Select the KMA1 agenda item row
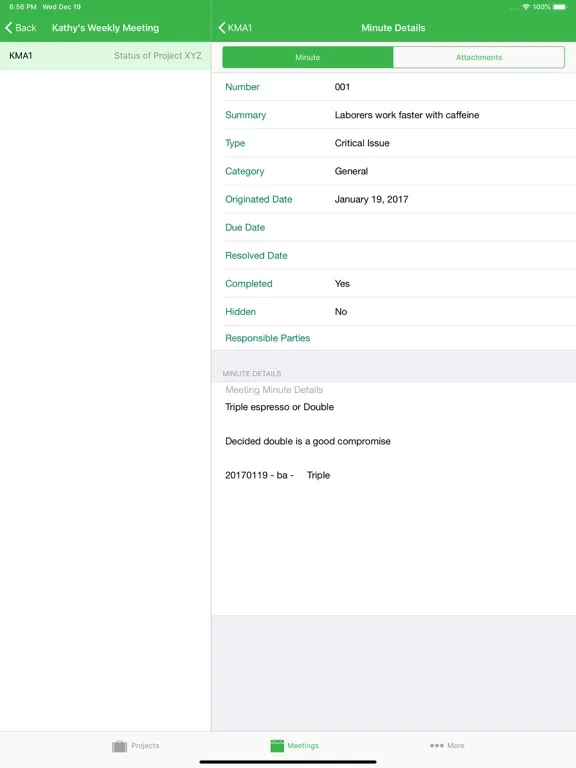576x768 pixels. click(x=105, y=55)
